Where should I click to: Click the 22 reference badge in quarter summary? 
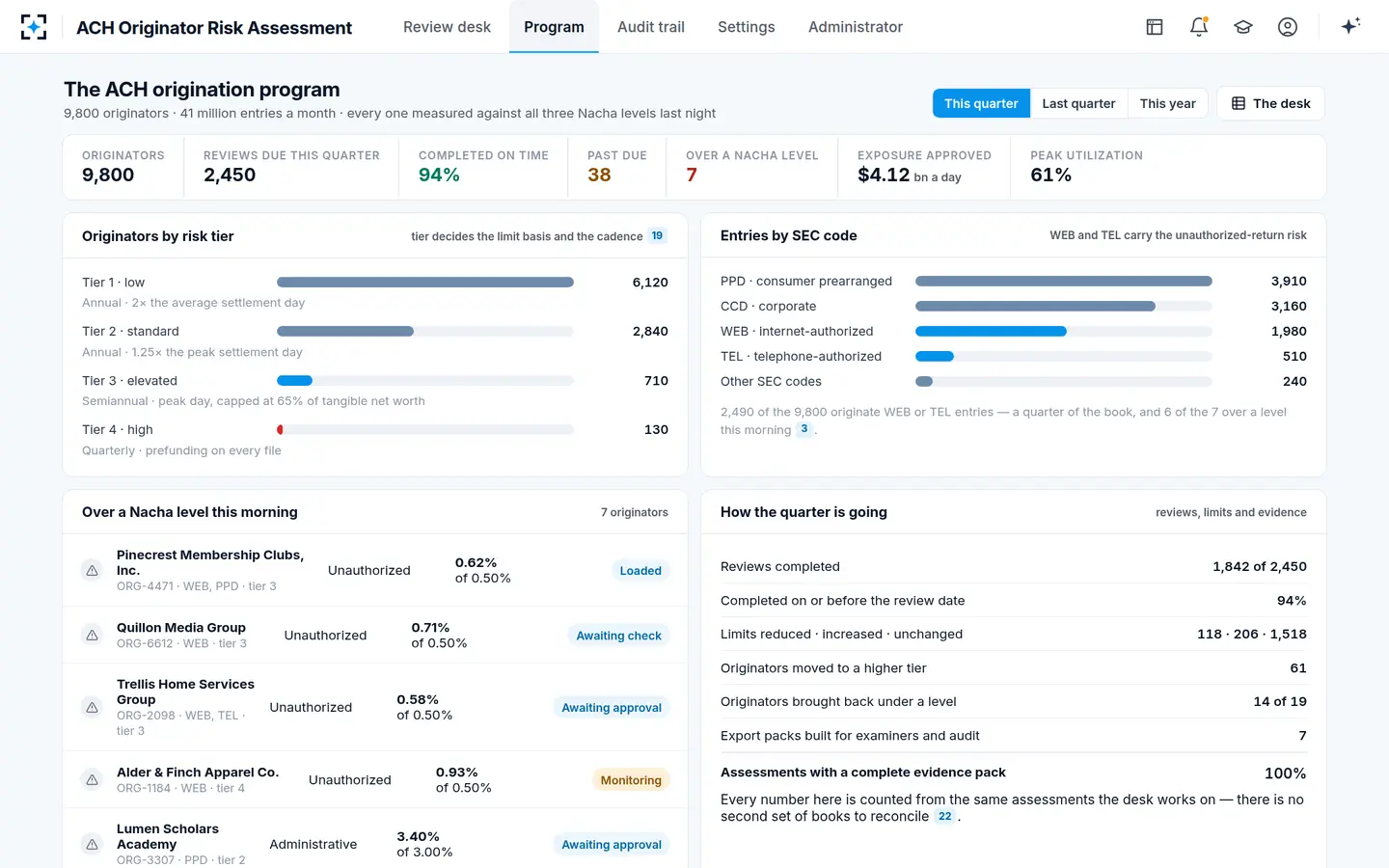[x=945, y=816]
